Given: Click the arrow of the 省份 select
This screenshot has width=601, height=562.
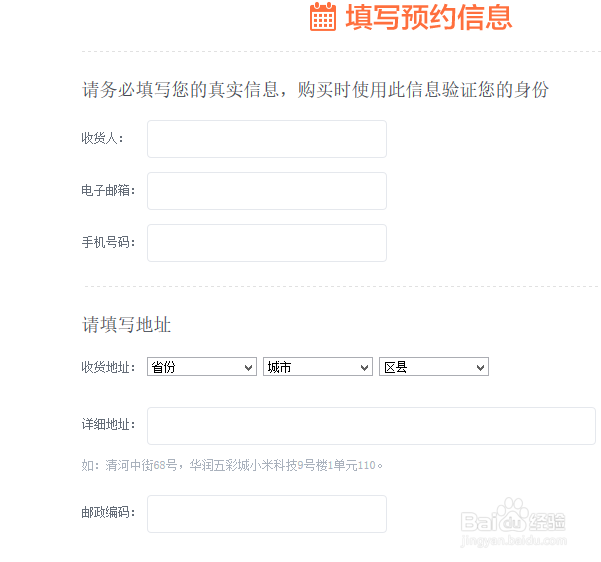Looking at the screenshot, I should [248, 368].
